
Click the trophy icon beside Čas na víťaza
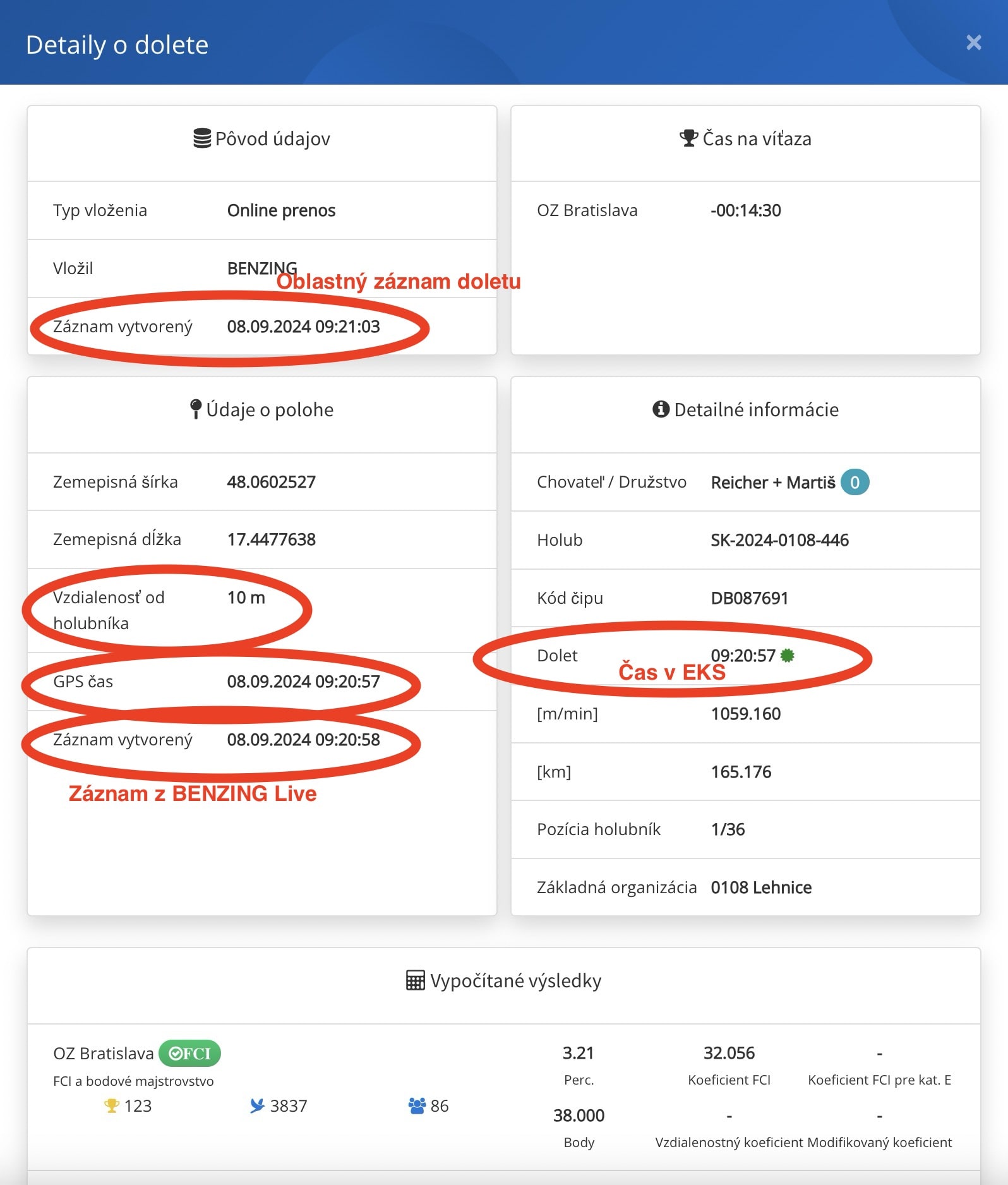tap(688, 138)
